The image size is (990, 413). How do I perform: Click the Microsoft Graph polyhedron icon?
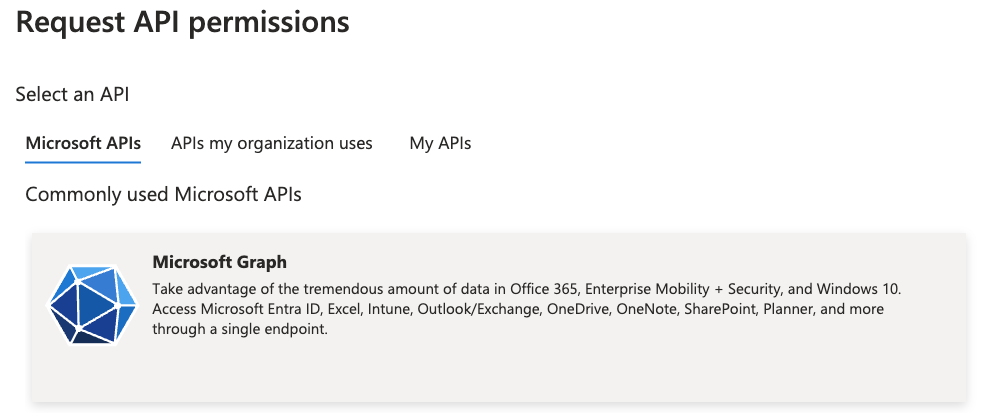(x=92, y=304)
